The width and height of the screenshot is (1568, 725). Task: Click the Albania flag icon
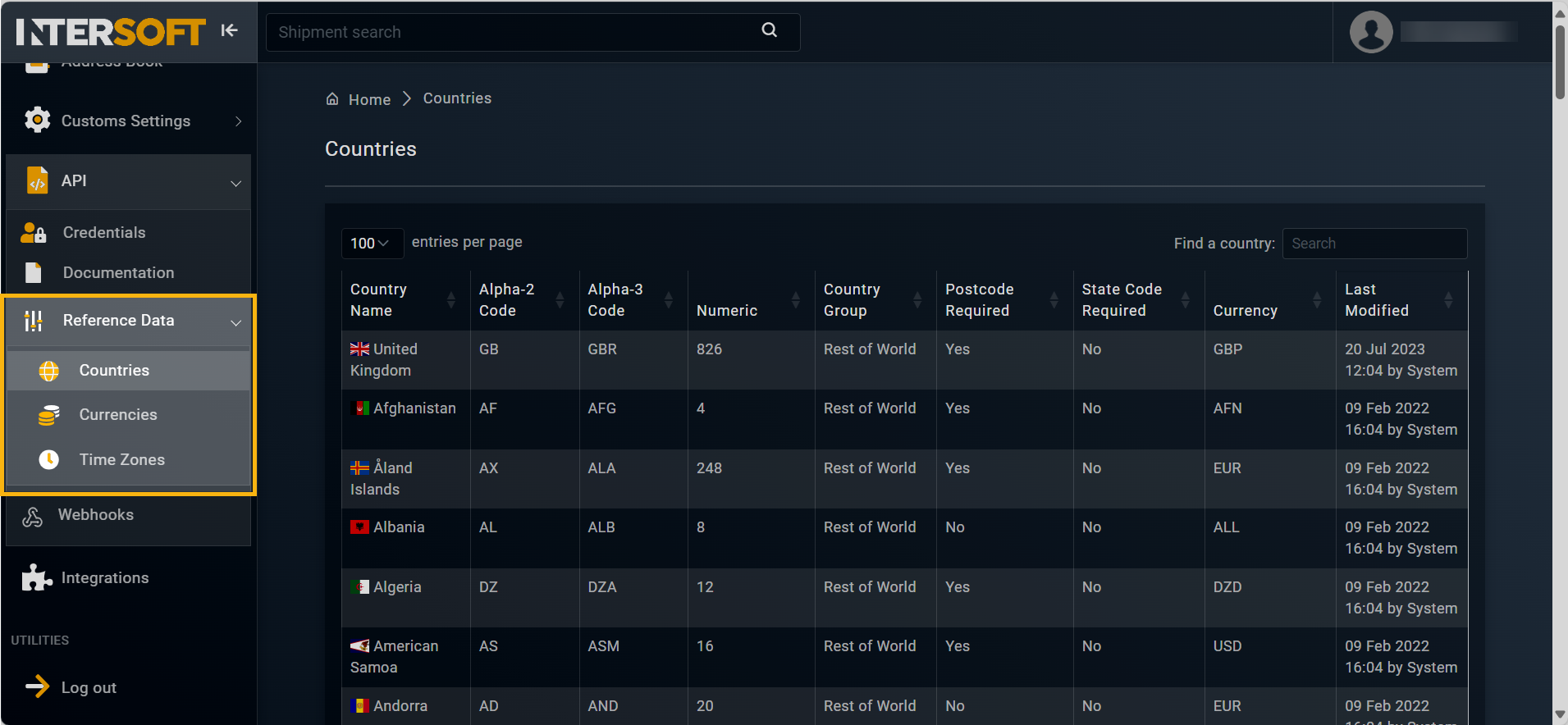pyautogui.click(x=359, y=527)
